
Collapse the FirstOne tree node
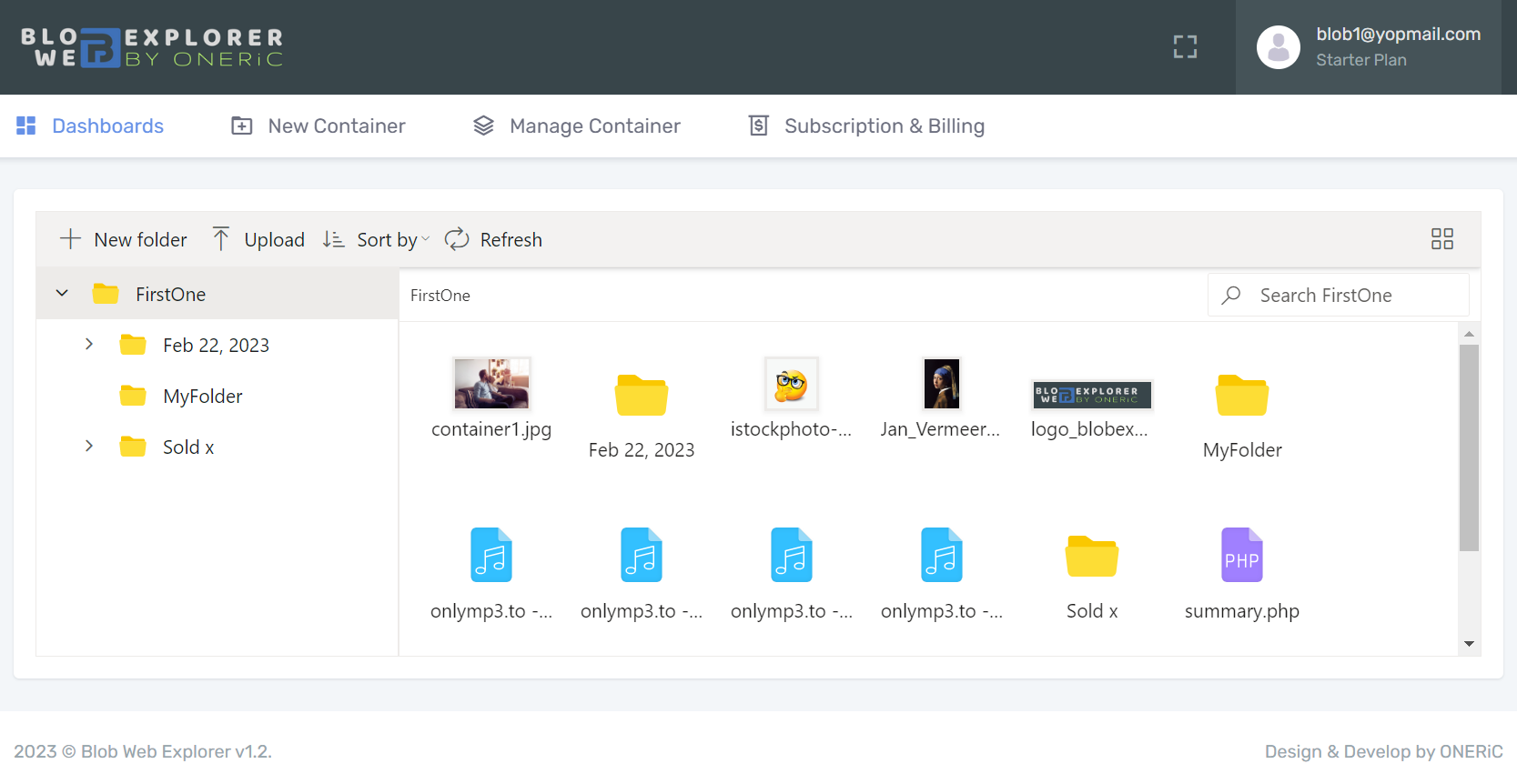point(62,294)
